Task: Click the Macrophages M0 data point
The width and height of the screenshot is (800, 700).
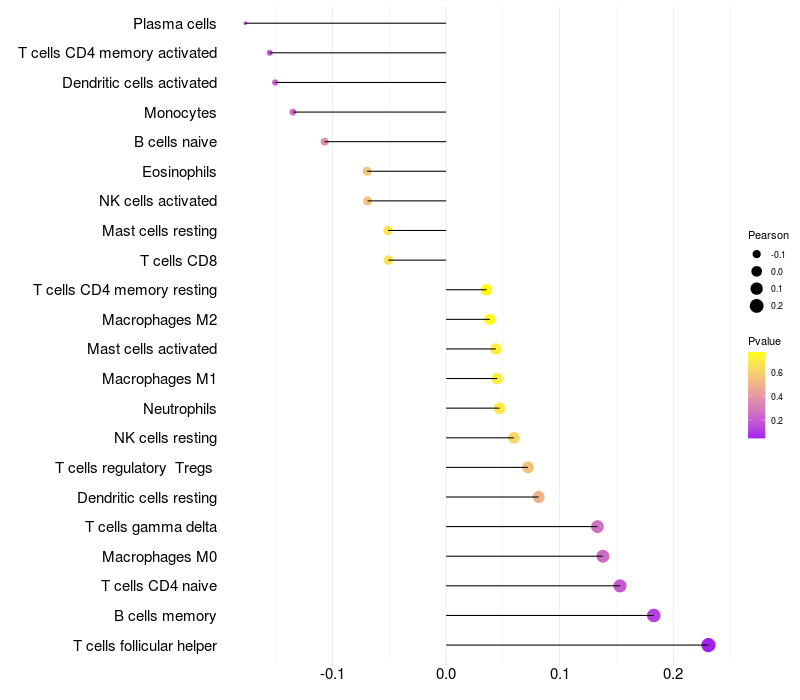Action: [x=603, y=556]
